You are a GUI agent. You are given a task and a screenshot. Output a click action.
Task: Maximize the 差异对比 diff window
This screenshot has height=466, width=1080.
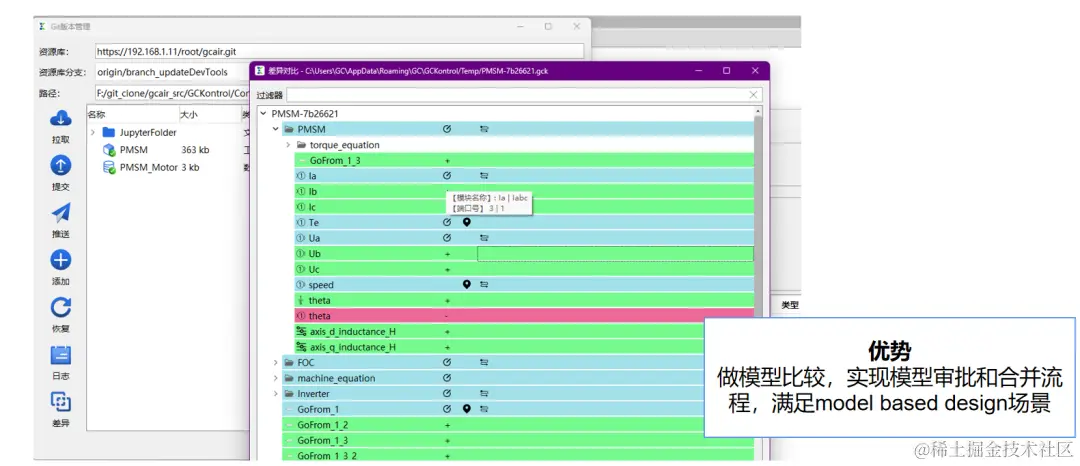click(726, 70)
